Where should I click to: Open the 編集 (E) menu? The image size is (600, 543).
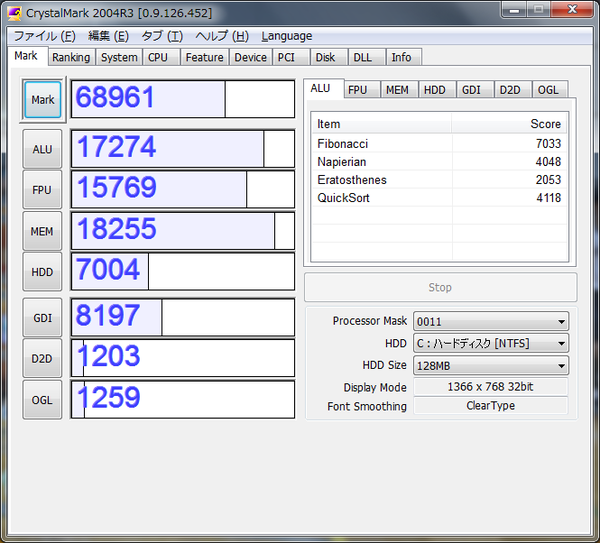pos(108,36)
